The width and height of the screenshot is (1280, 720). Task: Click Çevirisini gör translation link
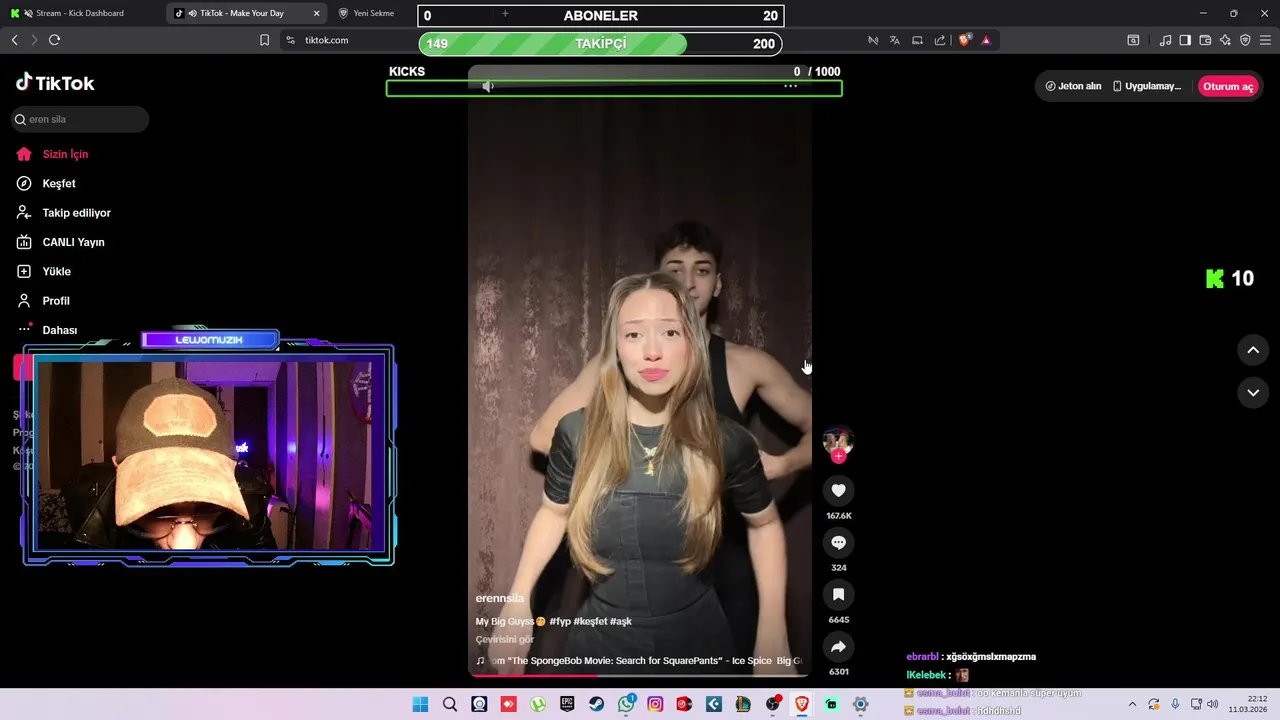[504, 639]
